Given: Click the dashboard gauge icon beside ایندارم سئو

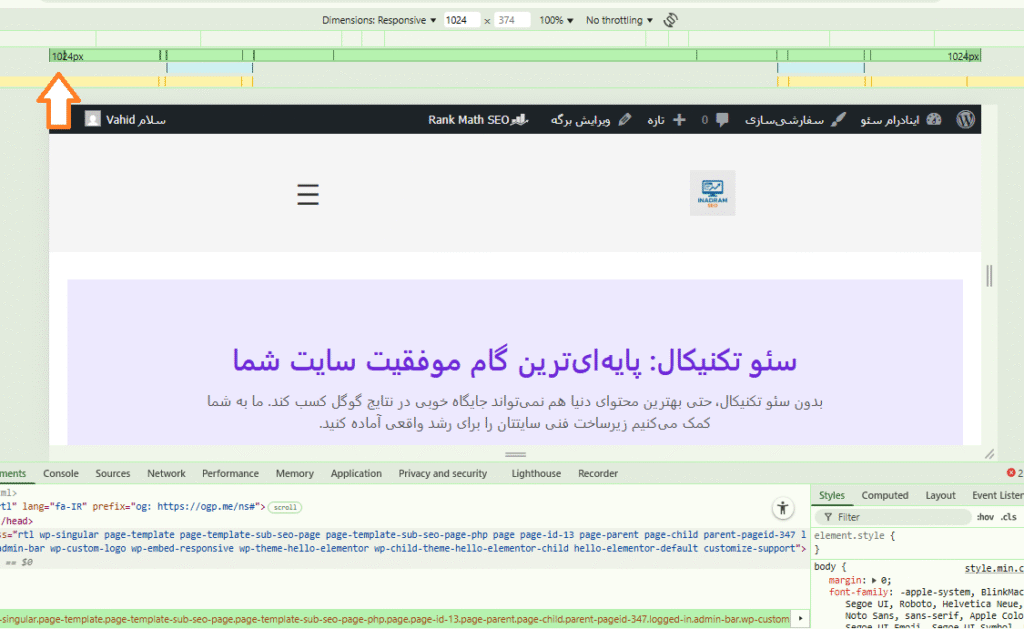Looking at the screenshot, I should pos(934,120).
